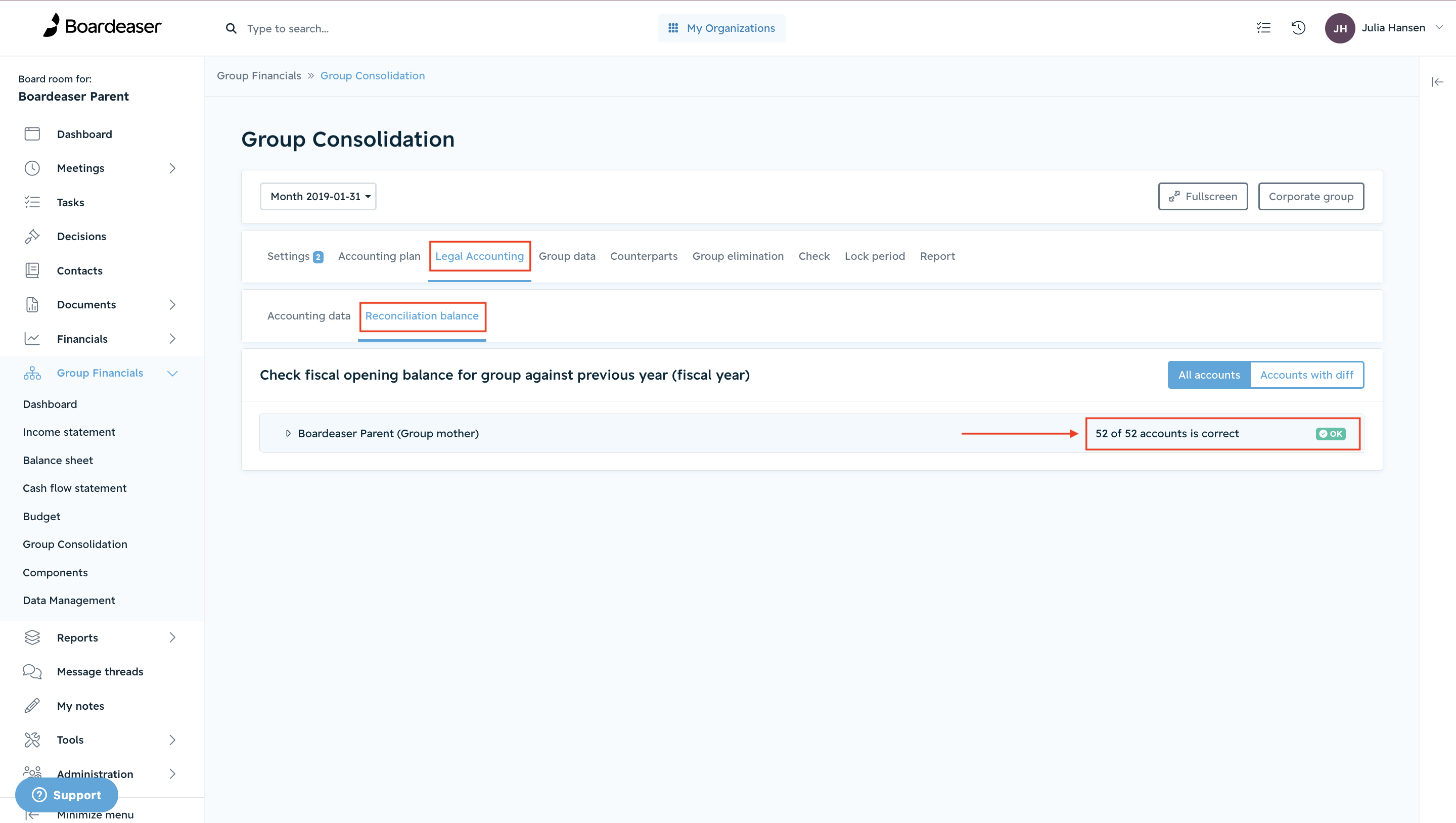The width and height of the screenshot is (1456, 823).
Task: Open the Accounting plan tab
Action: tap(379, 256)
